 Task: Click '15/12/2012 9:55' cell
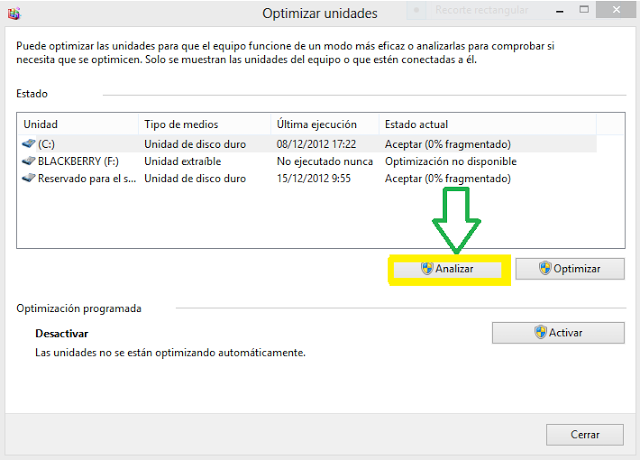coord(313,178)
